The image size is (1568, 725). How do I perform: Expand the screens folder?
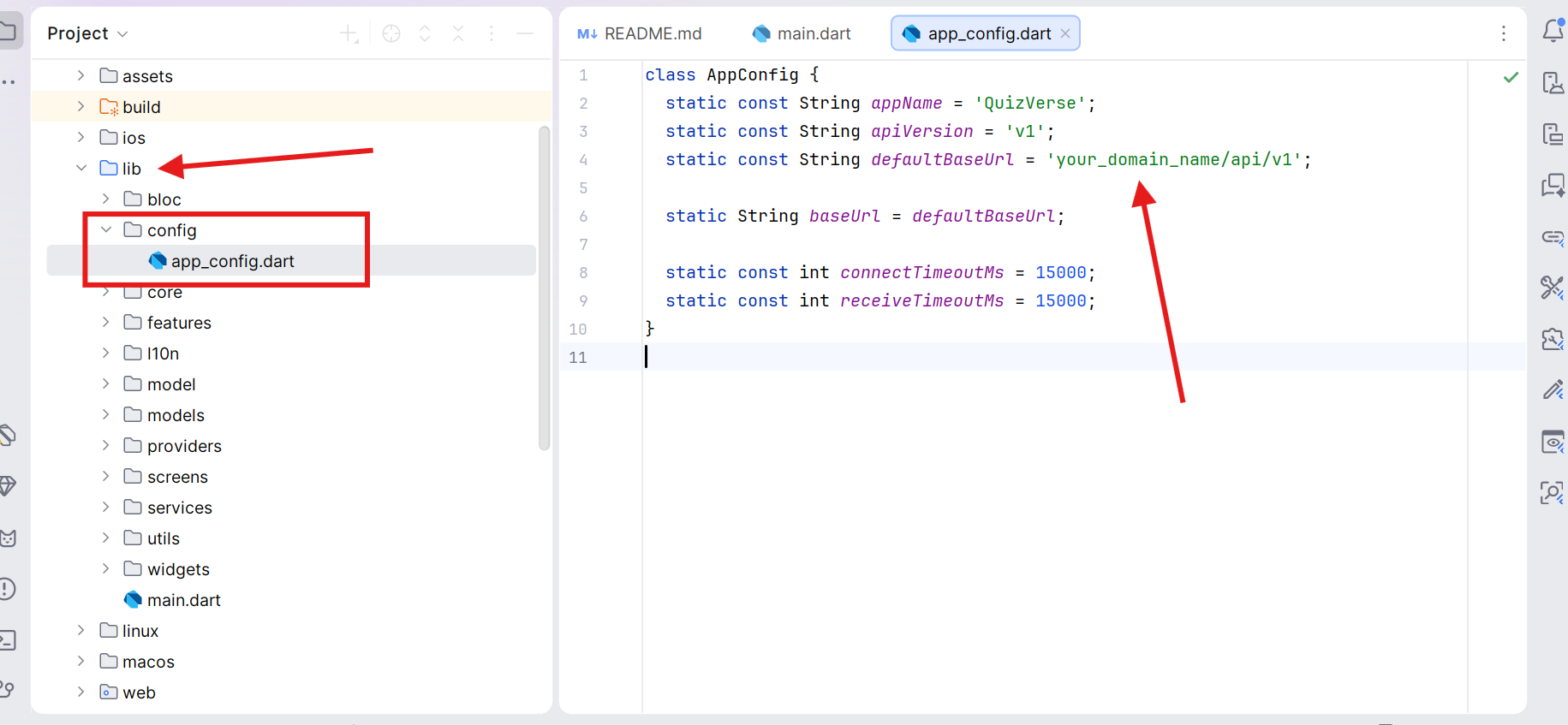click(x=106, y=476)
